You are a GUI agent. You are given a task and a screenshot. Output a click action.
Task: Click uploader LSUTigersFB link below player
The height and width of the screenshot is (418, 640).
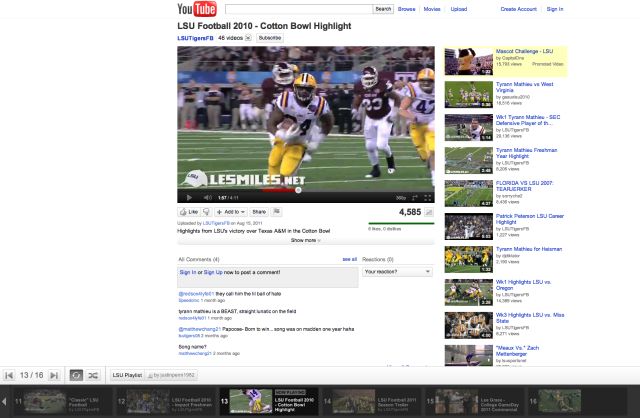tap(216, 223)
